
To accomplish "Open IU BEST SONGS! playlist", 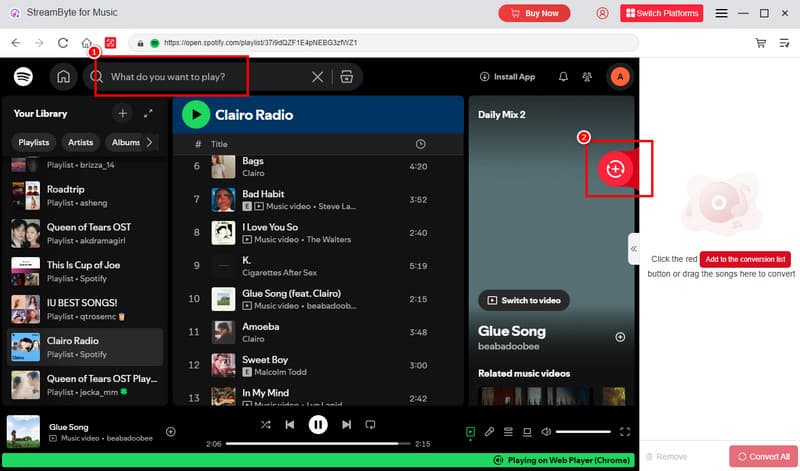I will [85, 309].
